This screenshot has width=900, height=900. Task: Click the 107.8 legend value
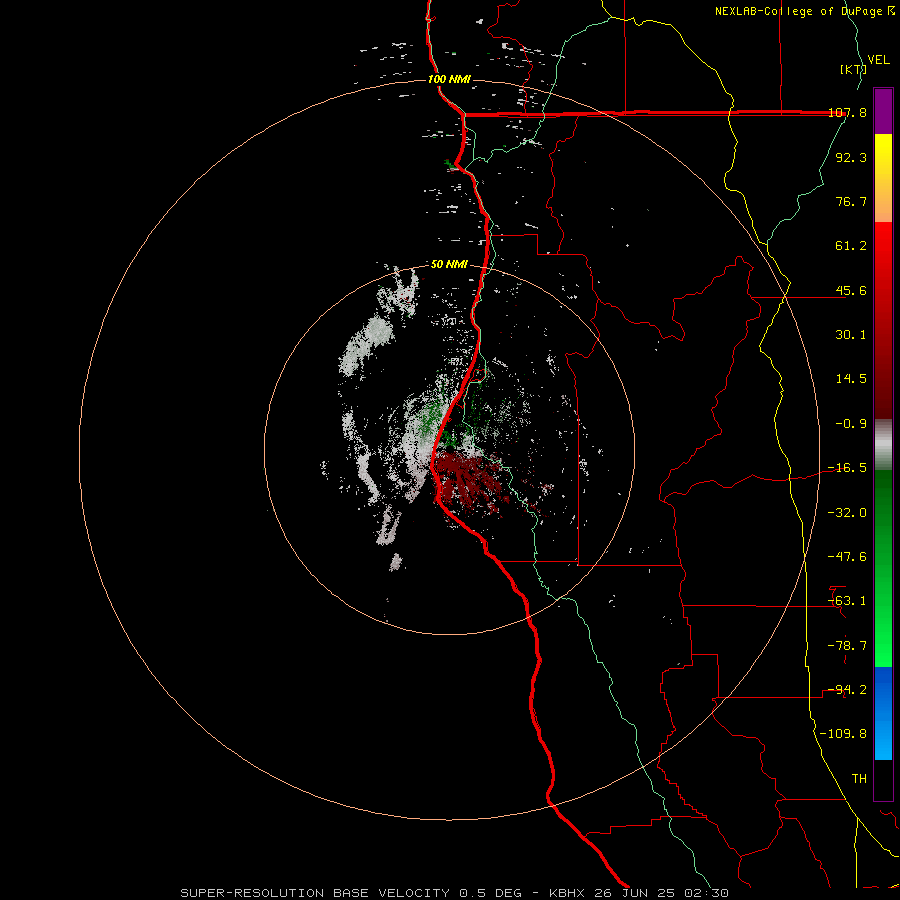click(x=848, y=112)
